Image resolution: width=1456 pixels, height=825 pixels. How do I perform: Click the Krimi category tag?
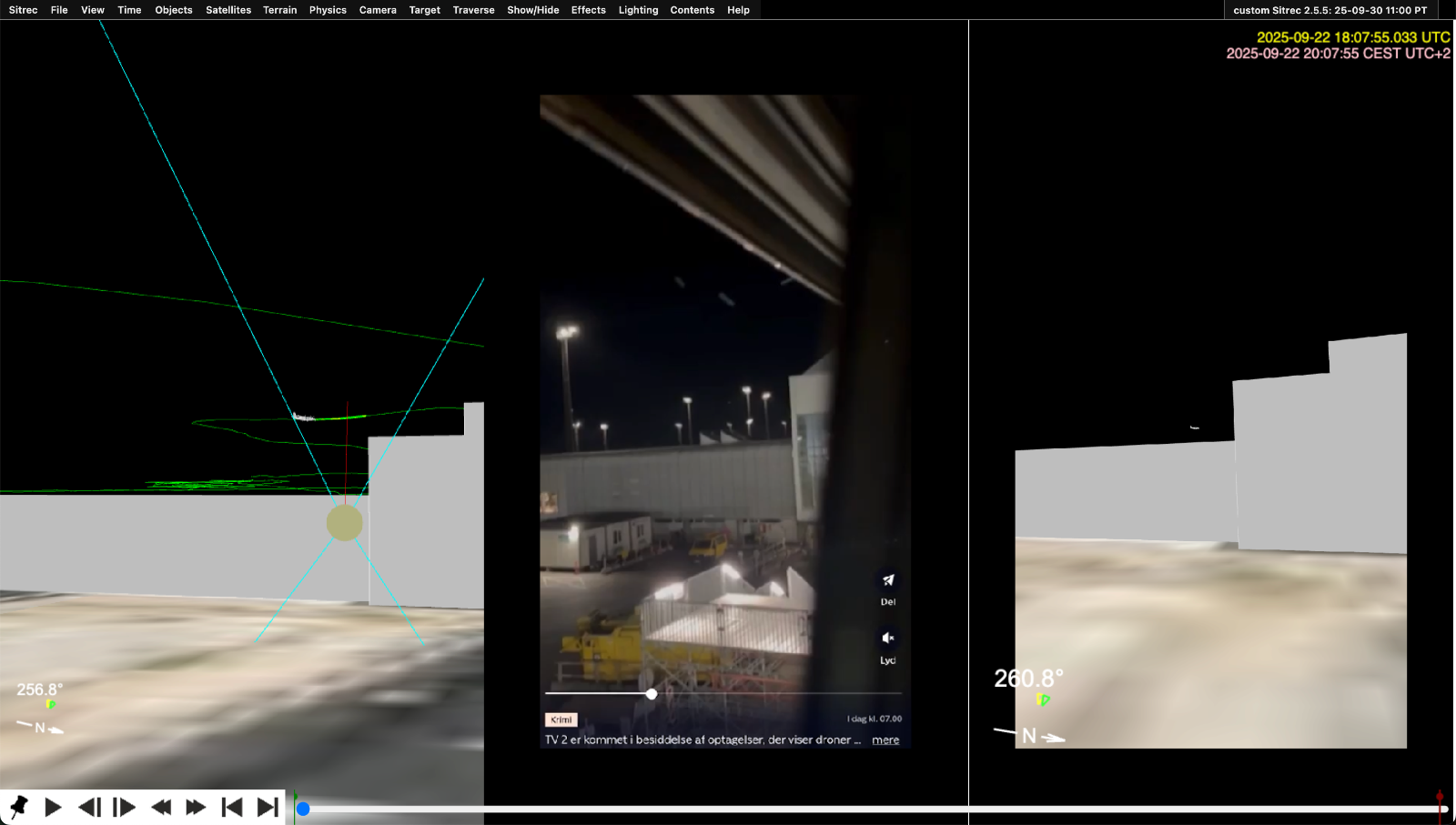pyautogui.click(x=561, y=719)
